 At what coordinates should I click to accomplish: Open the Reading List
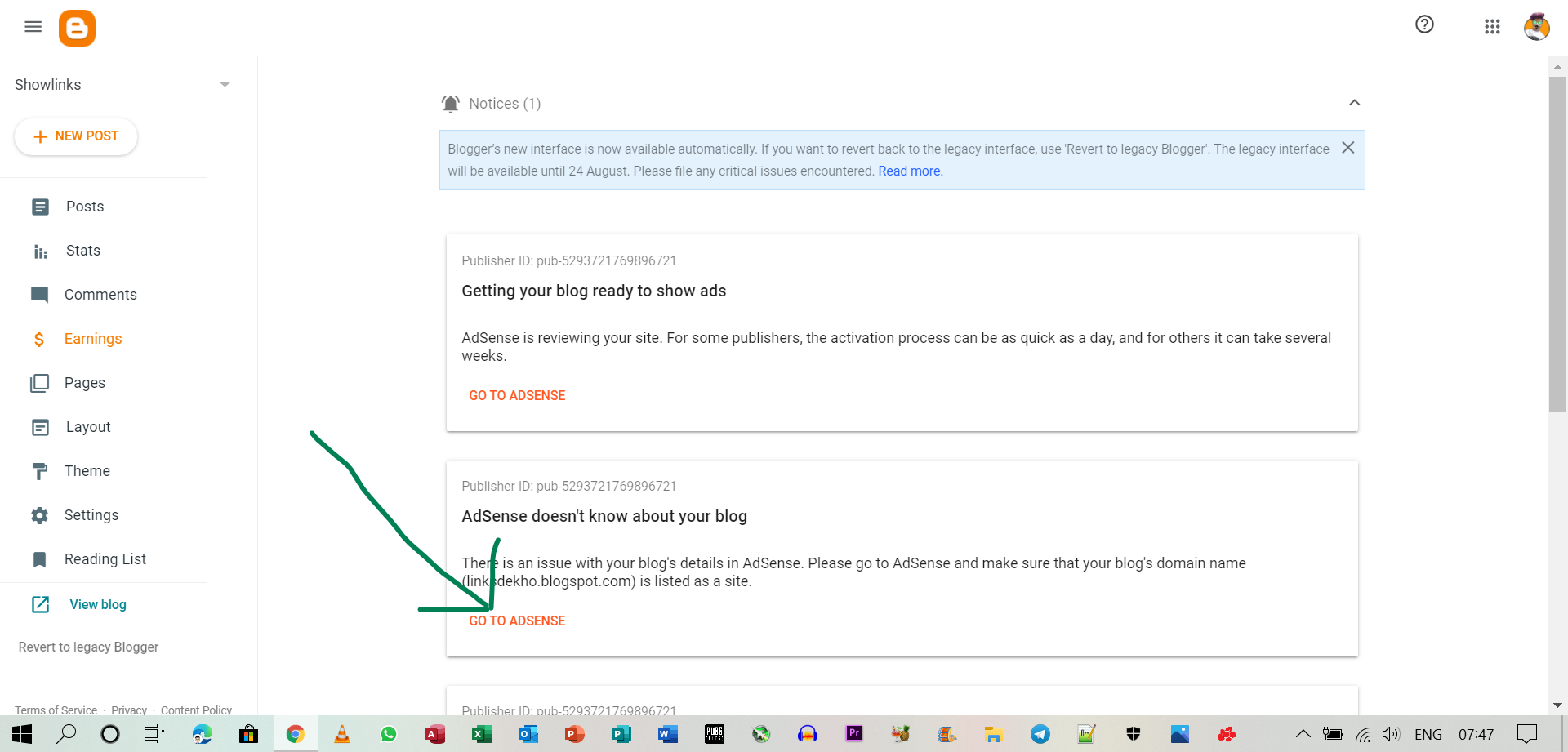(x=105, y=559)
